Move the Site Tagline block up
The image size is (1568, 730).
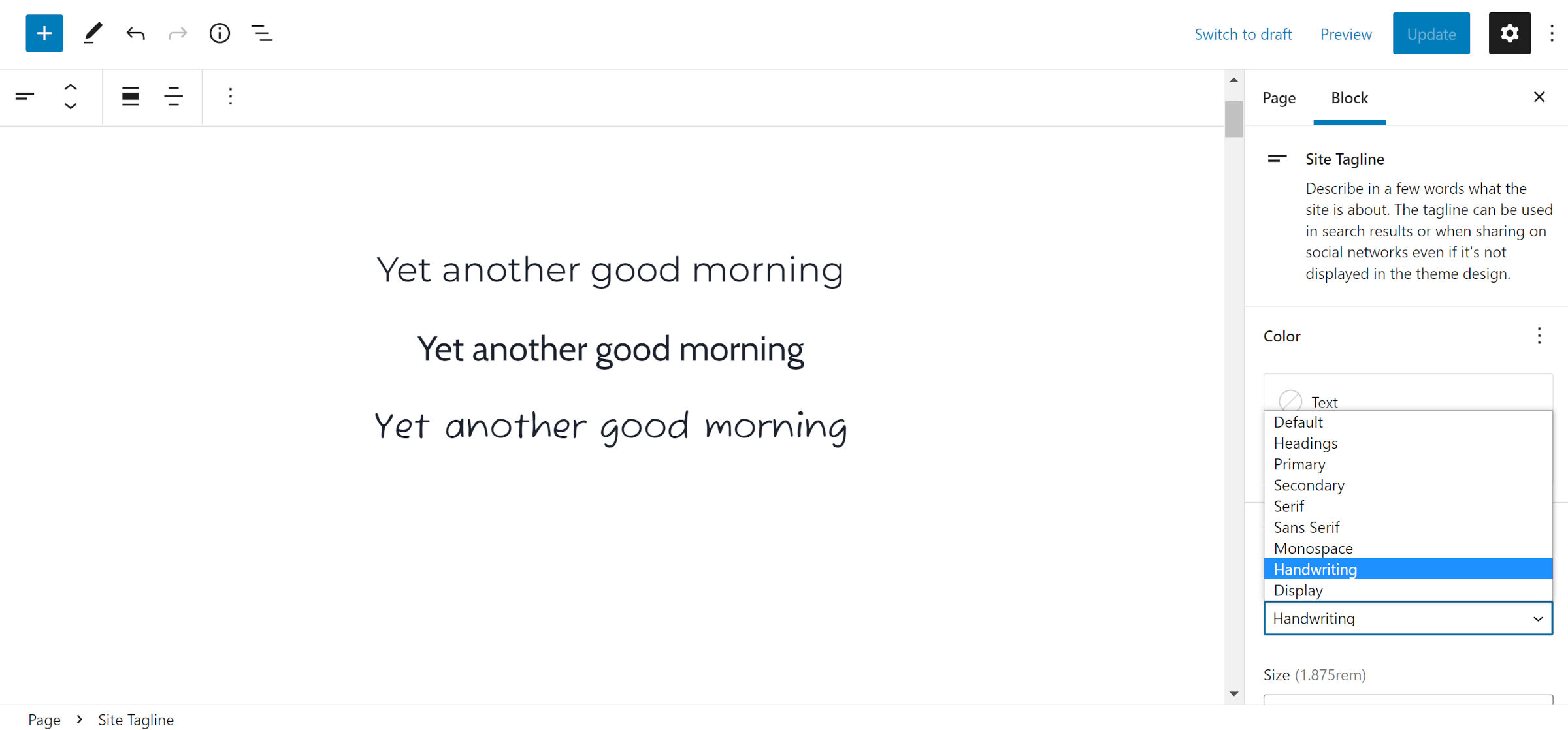pyautogui.click(x=70, y=87)
